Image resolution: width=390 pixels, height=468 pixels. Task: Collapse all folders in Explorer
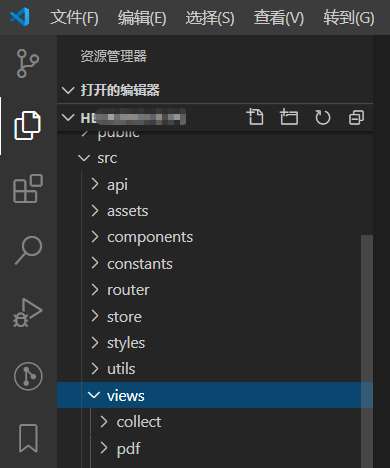[356, 117]
